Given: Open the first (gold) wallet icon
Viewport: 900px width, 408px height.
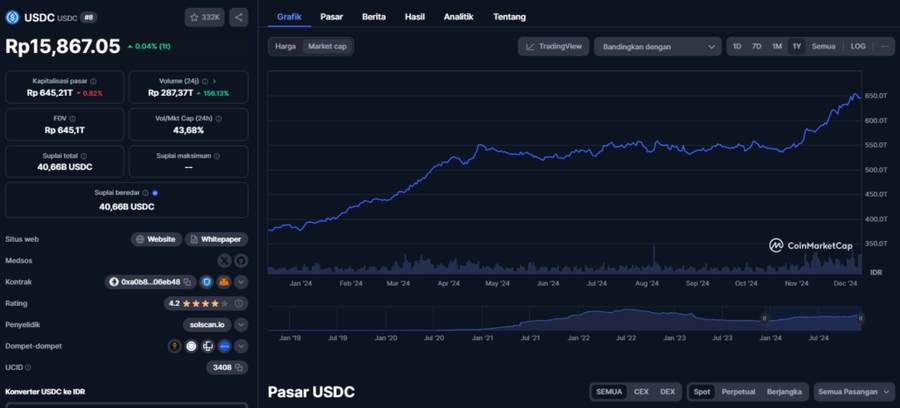Looking at the screenshot, I should (174, 346).
